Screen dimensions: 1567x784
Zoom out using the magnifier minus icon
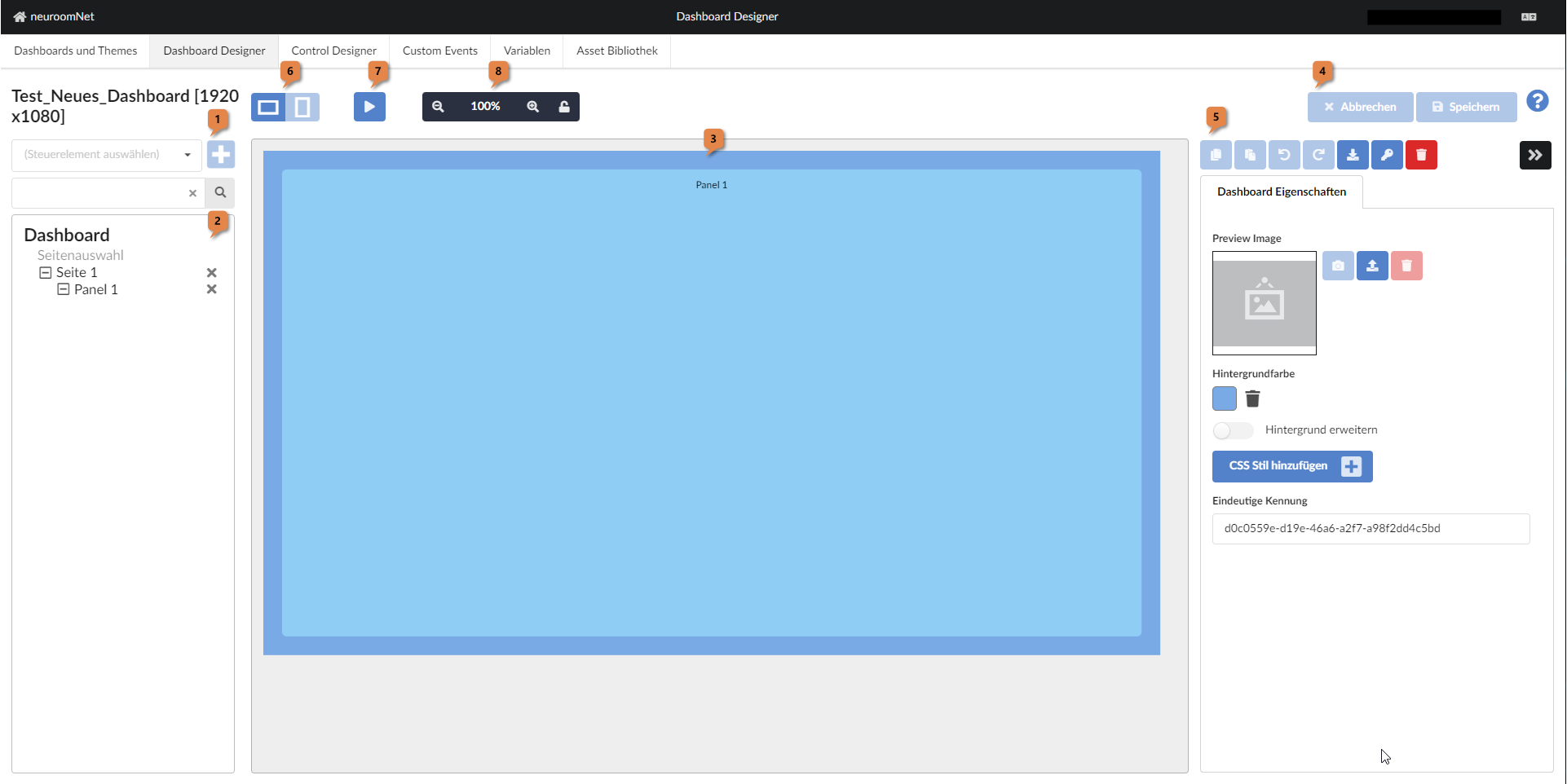coord(439,106)
